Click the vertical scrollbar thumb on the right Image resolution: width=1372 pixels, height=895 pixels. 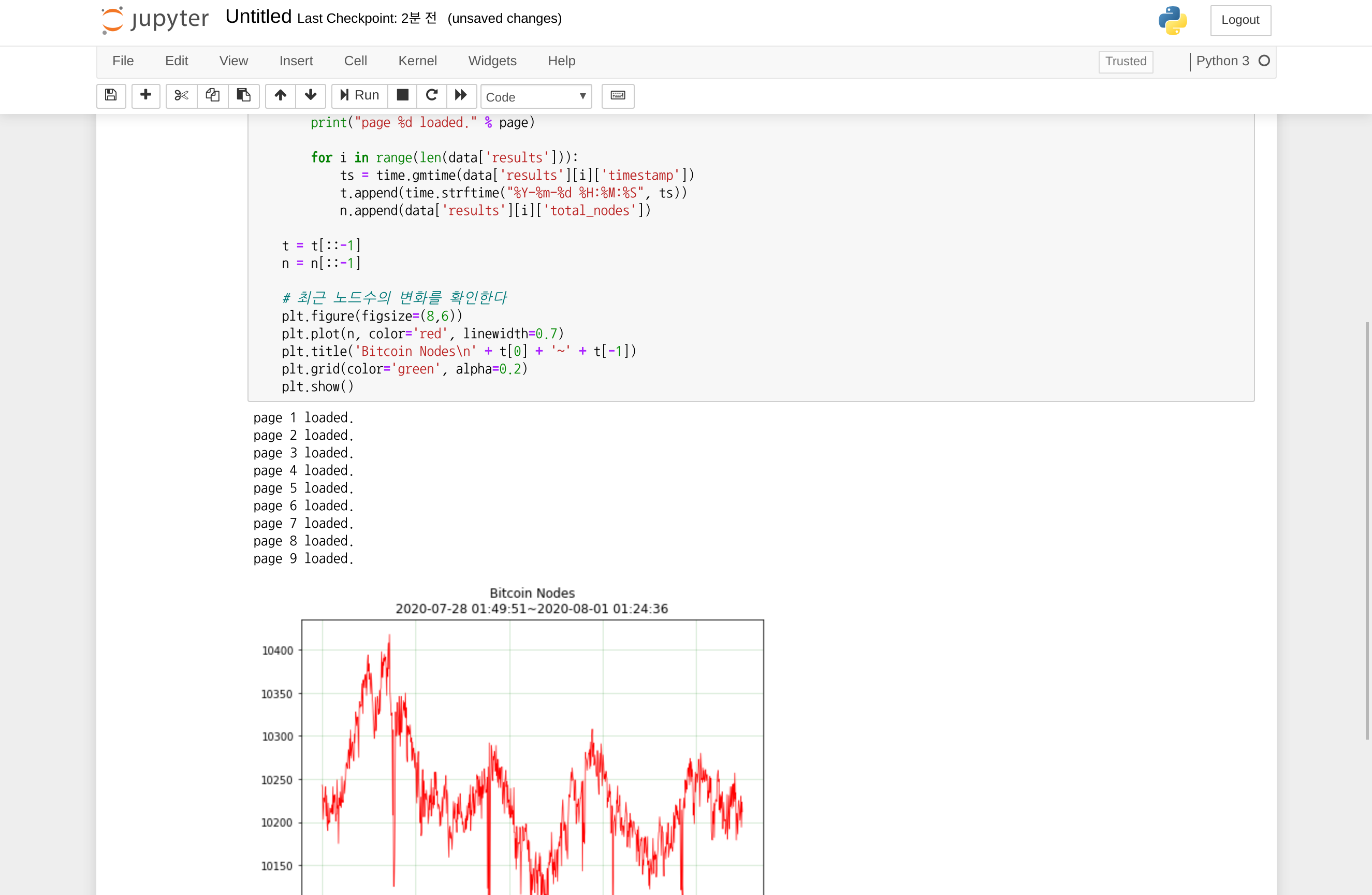click(1366, 530)
